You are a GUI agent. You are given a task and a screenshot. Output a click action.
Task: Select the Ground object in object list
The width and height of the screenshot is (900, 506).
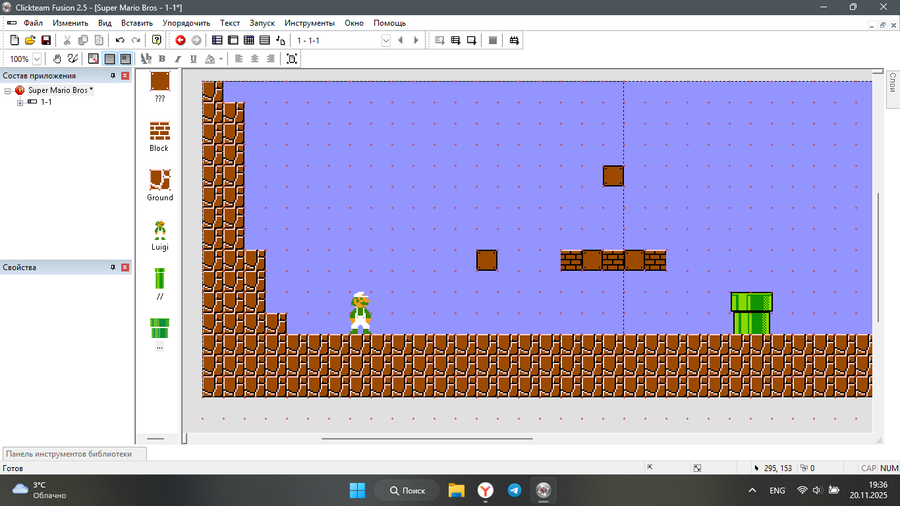[160, 185]
